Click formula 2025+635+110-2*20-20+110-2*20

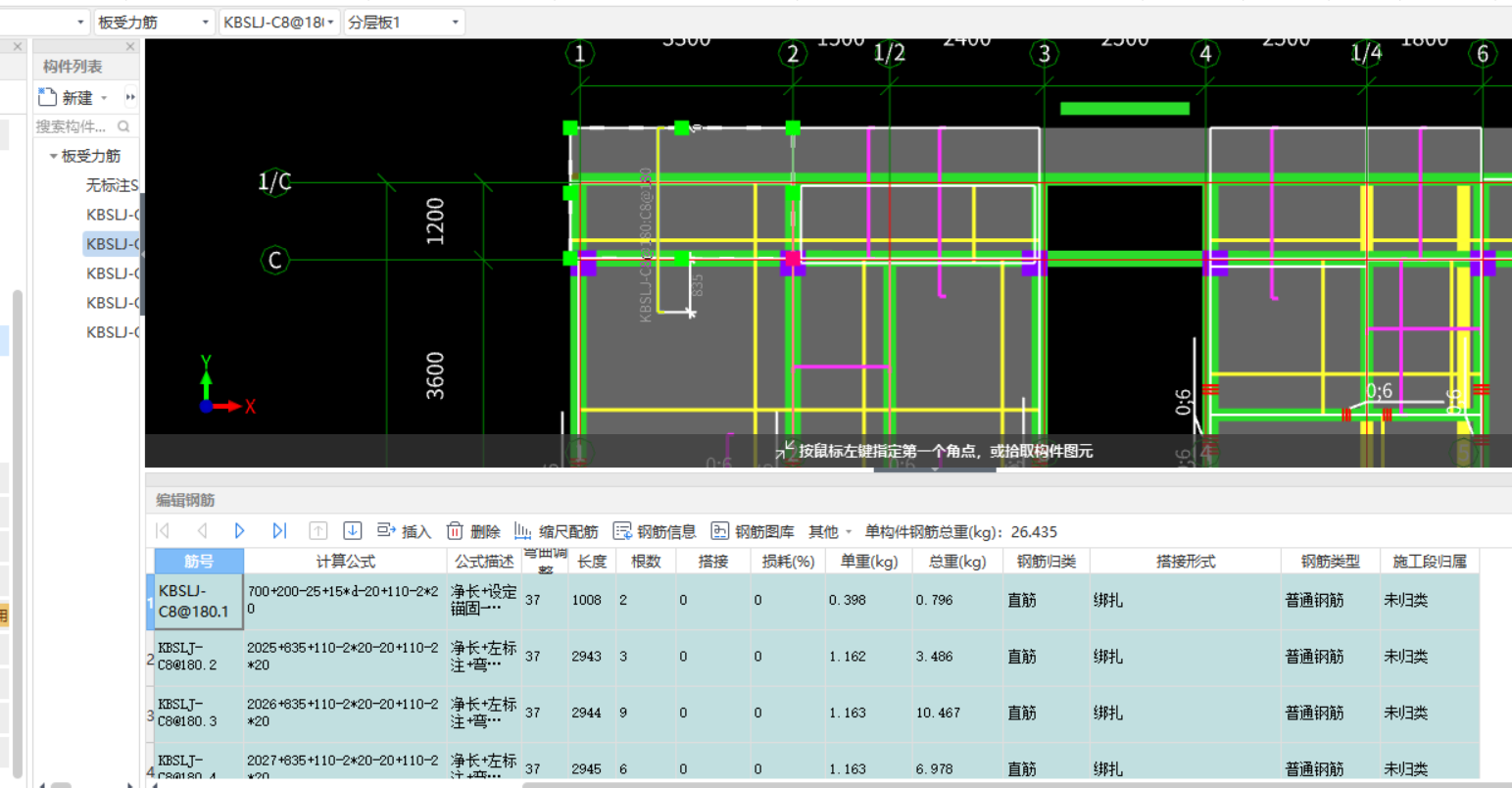[343, 657]
